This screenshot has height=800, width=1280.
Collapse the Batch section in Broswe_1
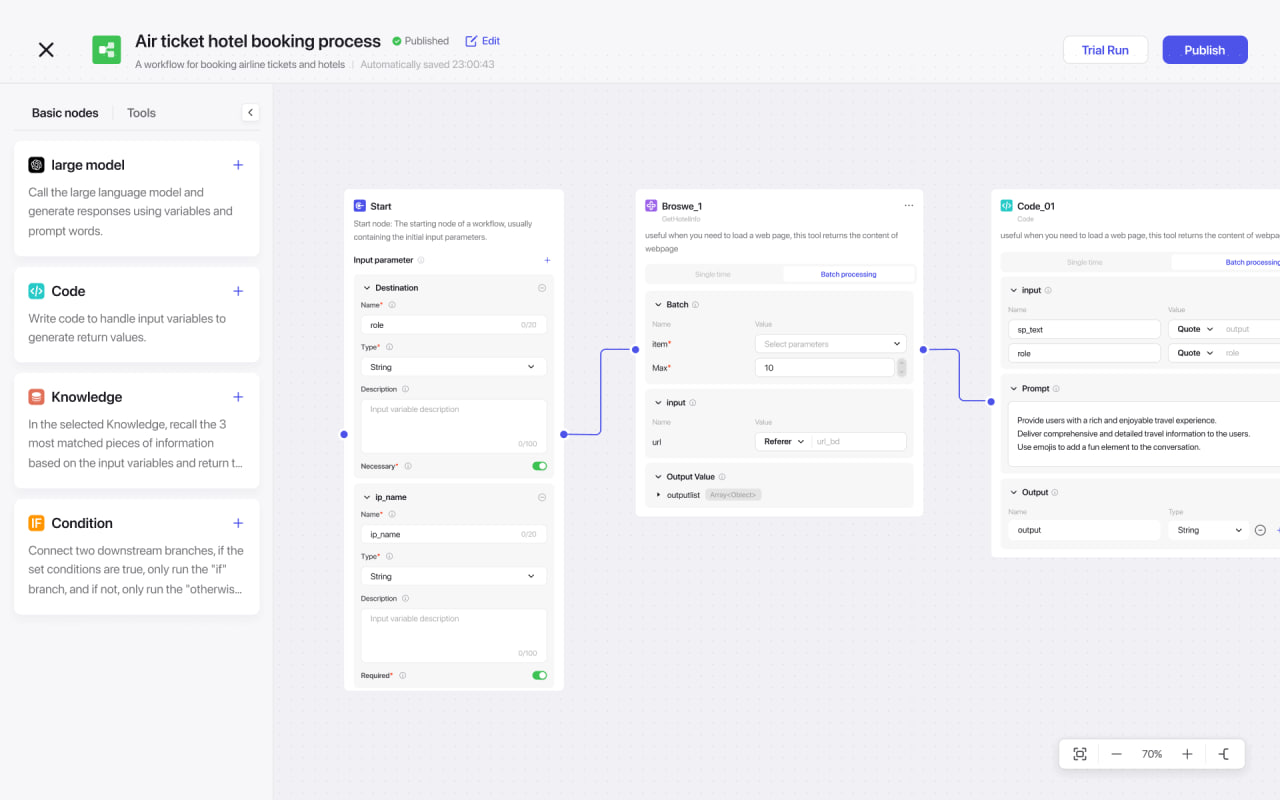point(658,305)
